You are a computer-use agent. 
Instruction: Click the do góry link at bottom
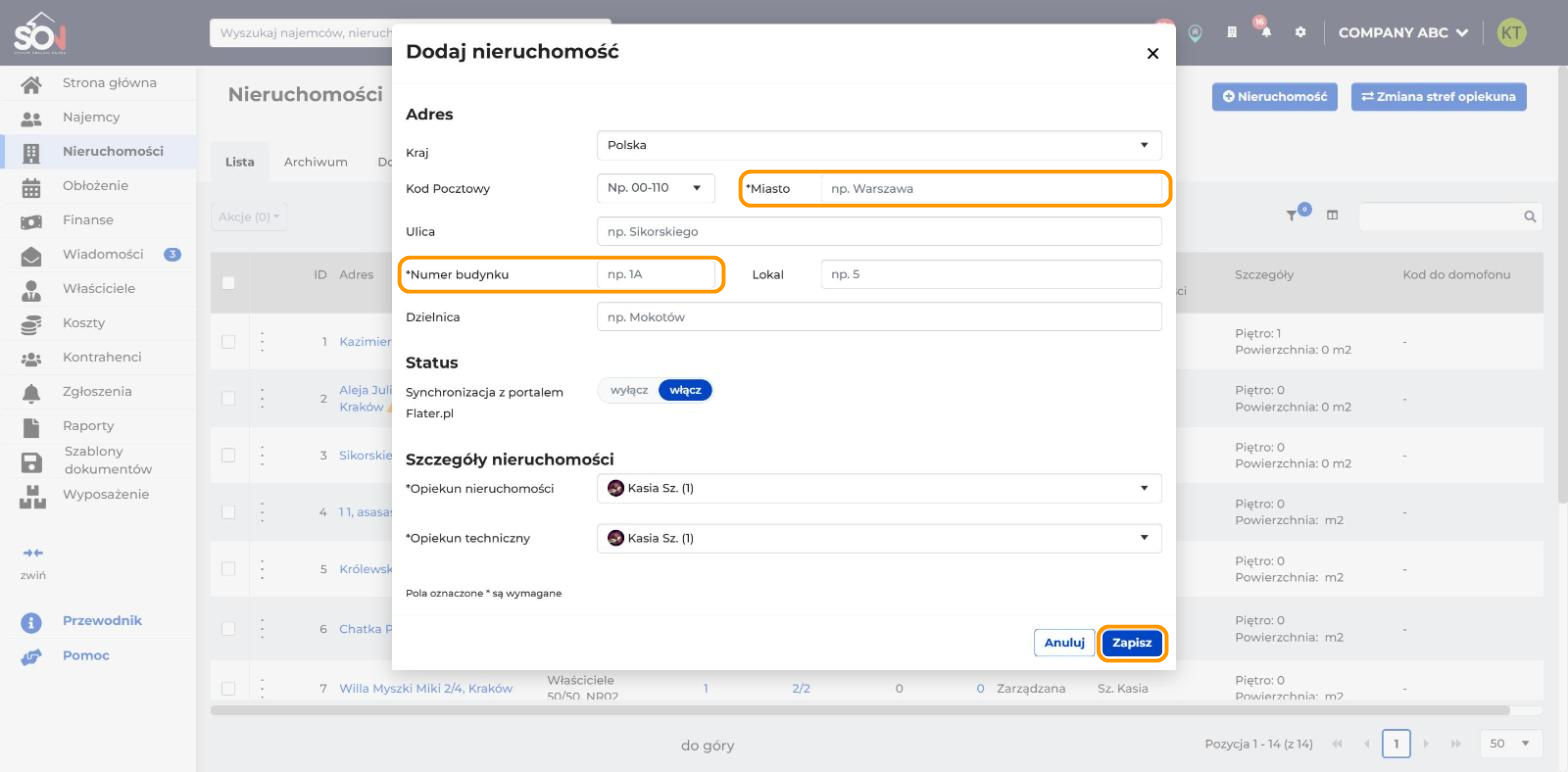point(707,745)
